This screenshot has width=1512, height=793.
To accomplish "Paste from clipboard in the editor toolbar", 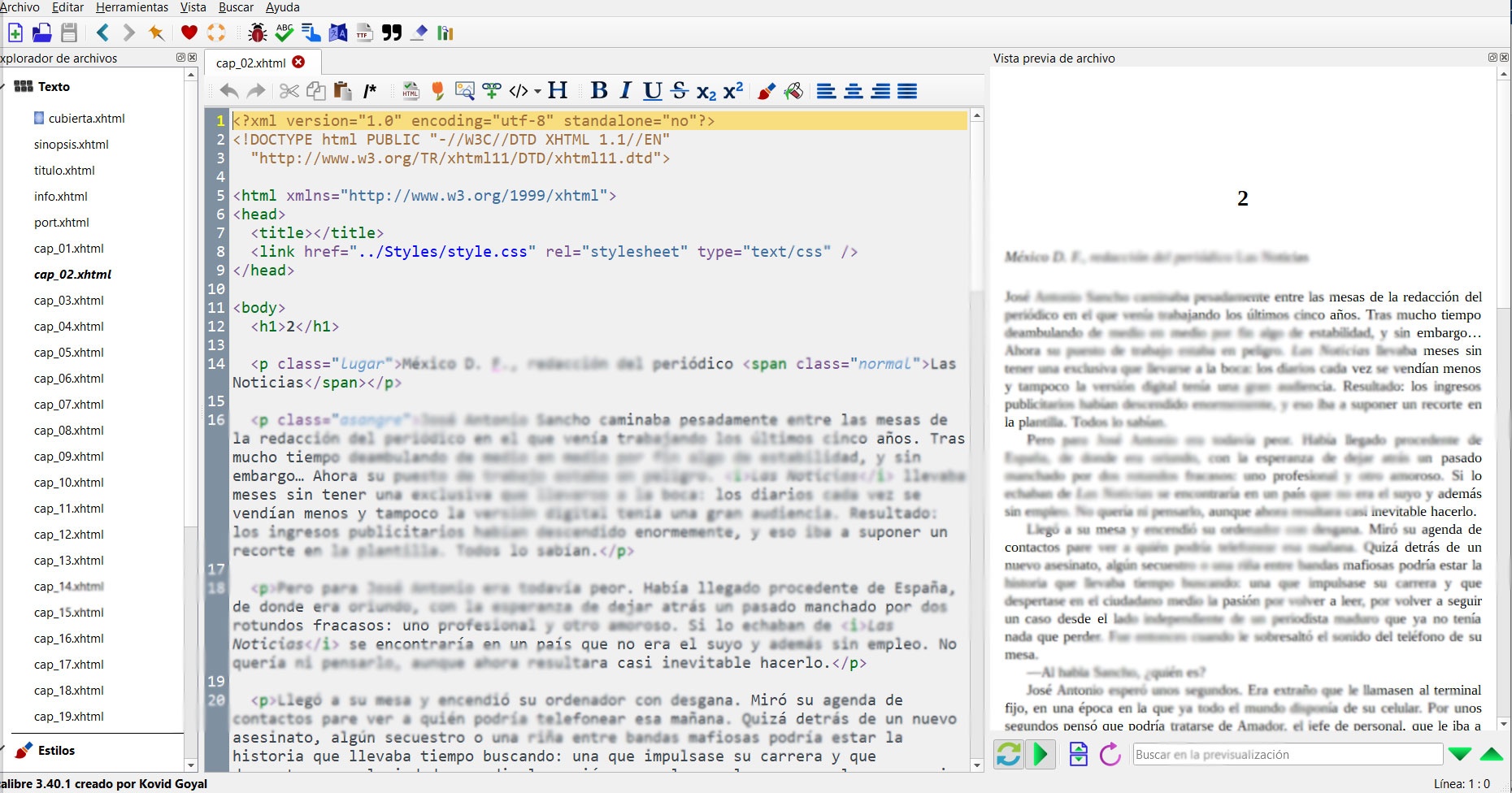I will coord(343,91).
